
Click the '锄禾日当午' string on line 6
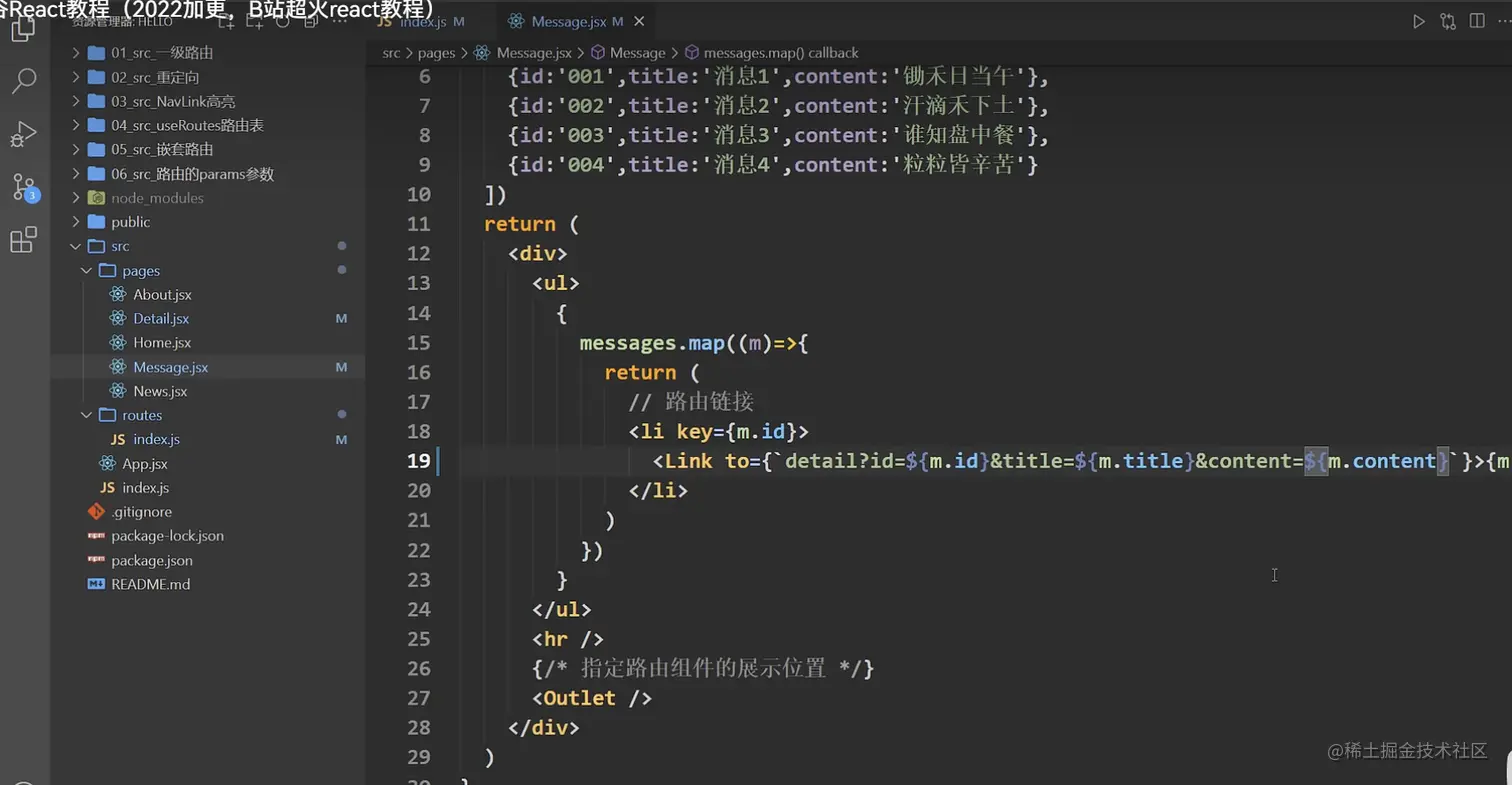point(962,76)
